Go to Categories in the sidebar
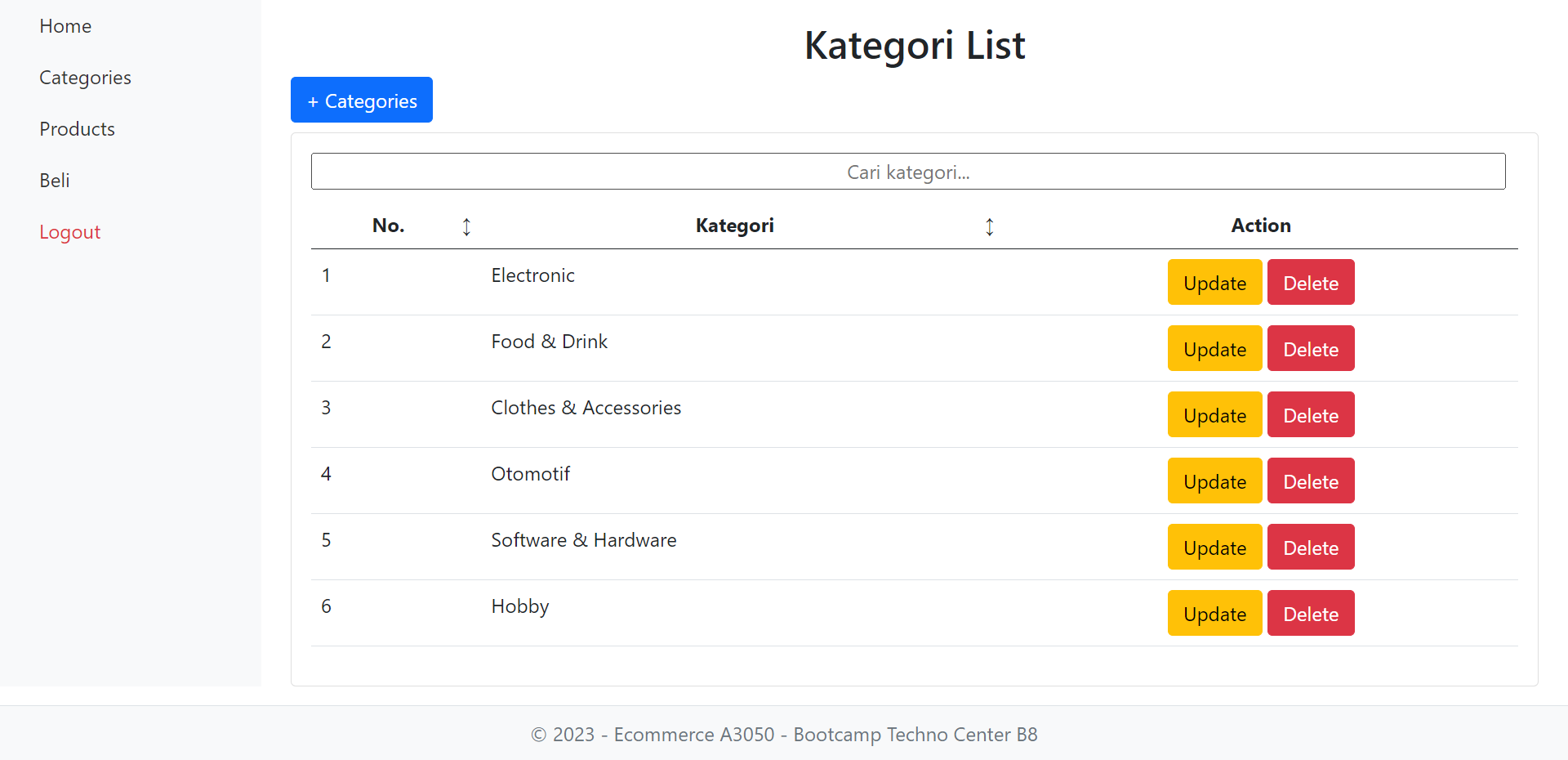This screenshot has width=1568, height=760. pos(85,78)
